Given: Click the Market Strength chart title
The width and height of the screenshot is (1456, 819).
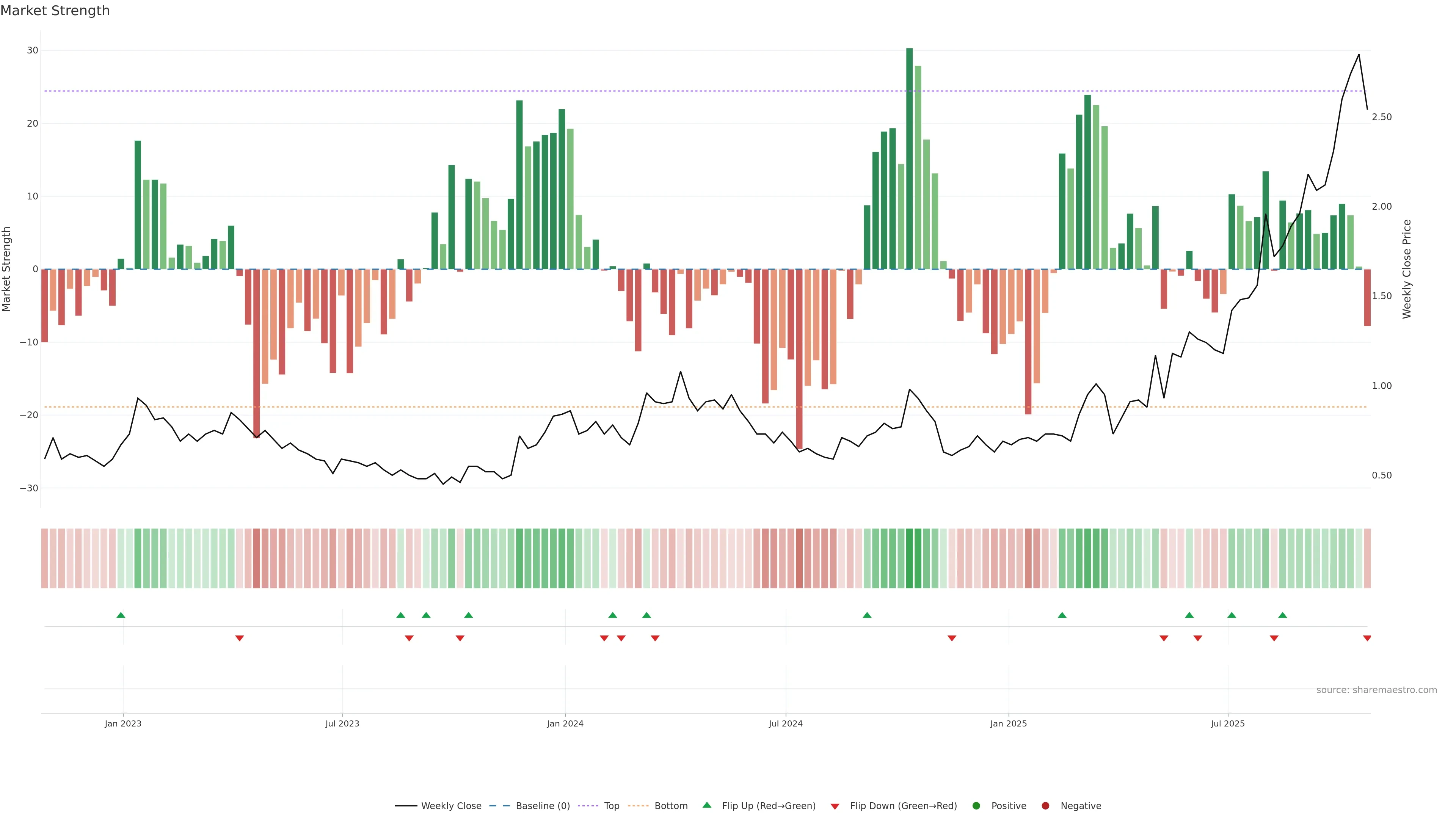Looking at the screenshot, I should tap(55, 11).
